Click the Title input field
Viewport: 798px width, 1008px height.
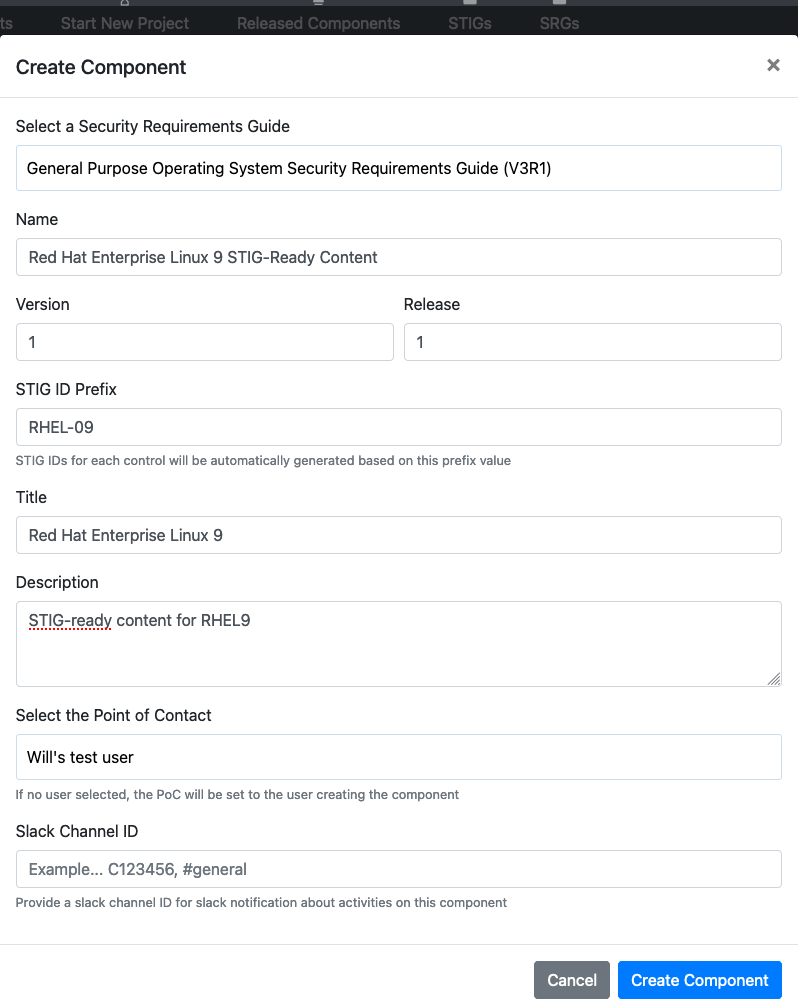[398, 535]
